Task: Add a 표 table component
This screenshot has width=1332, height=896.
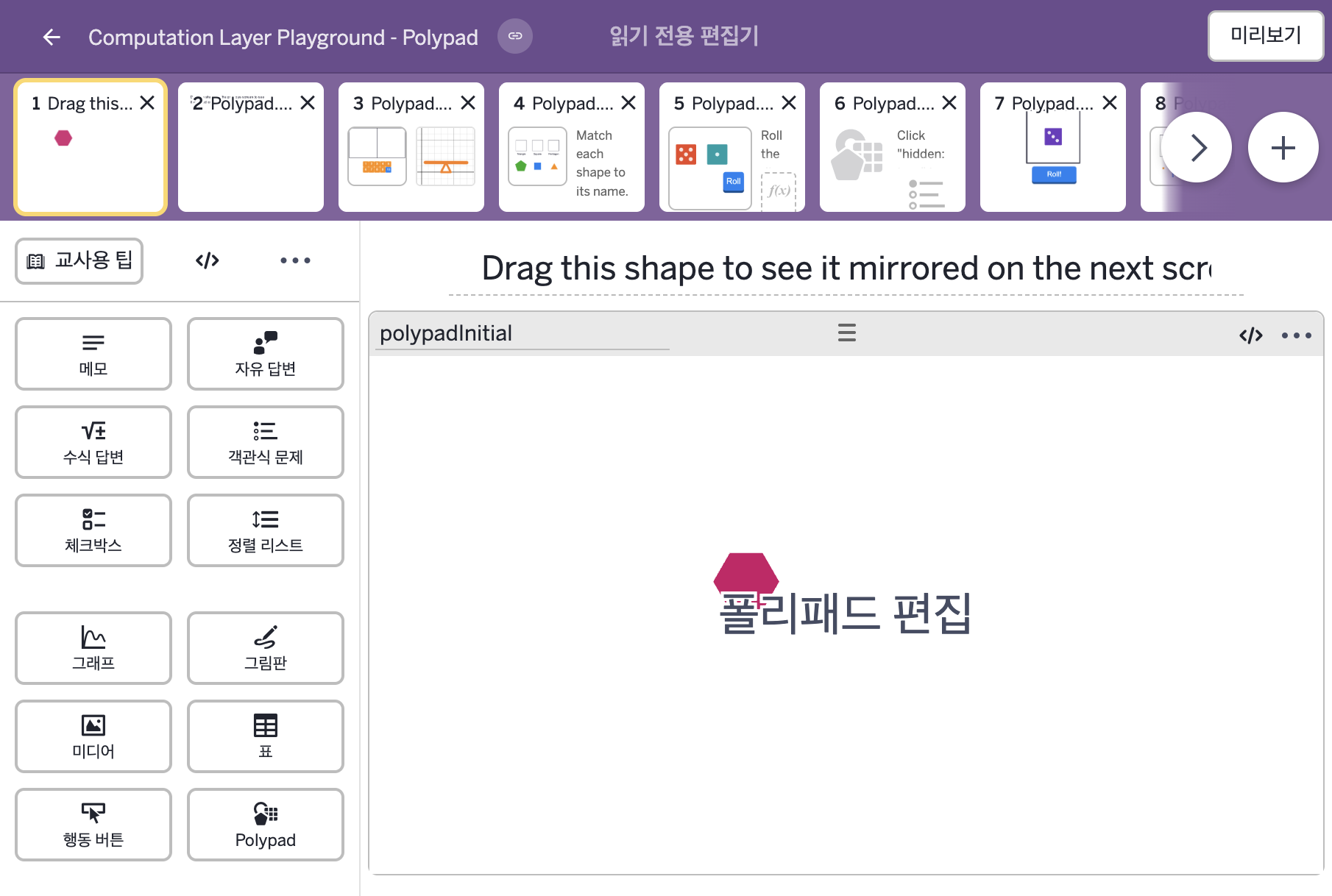Action: (x=266, y=736)
